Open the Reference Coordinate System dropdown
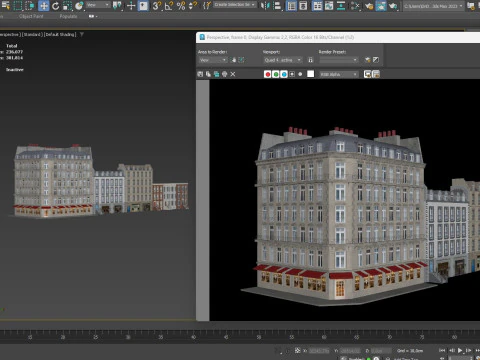480x360 pixels. point(98,5)
